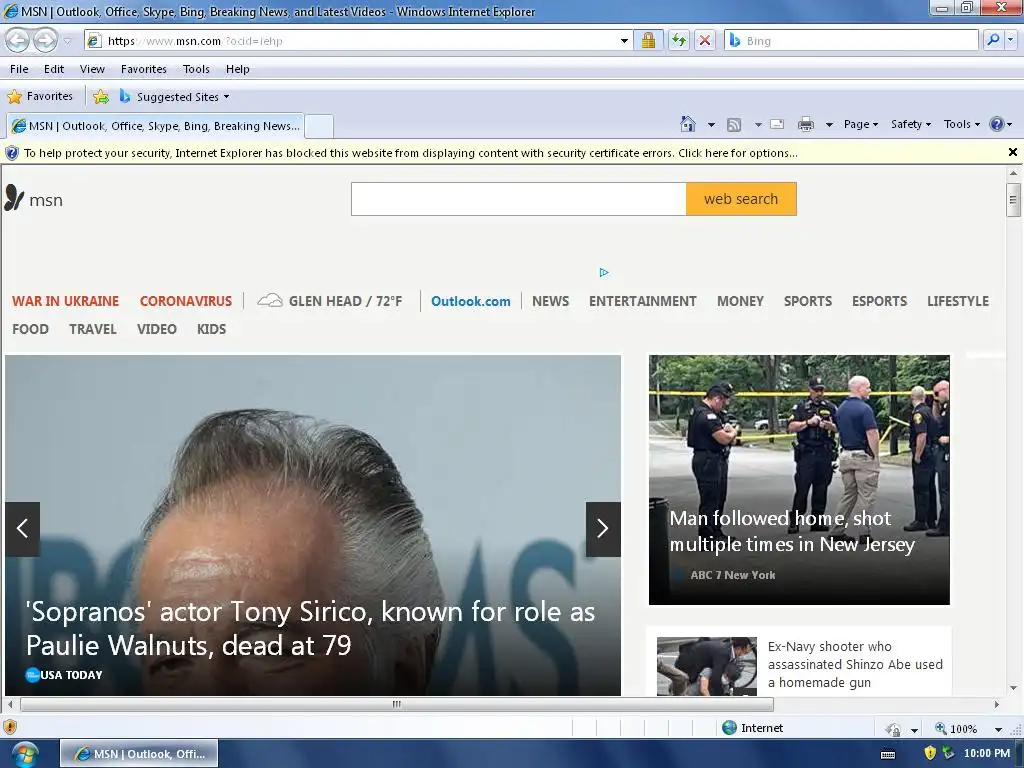The width and height of the screenshot is (1024, 768).
Task: Click the Print icon
Action: click(x=806, y=124)
